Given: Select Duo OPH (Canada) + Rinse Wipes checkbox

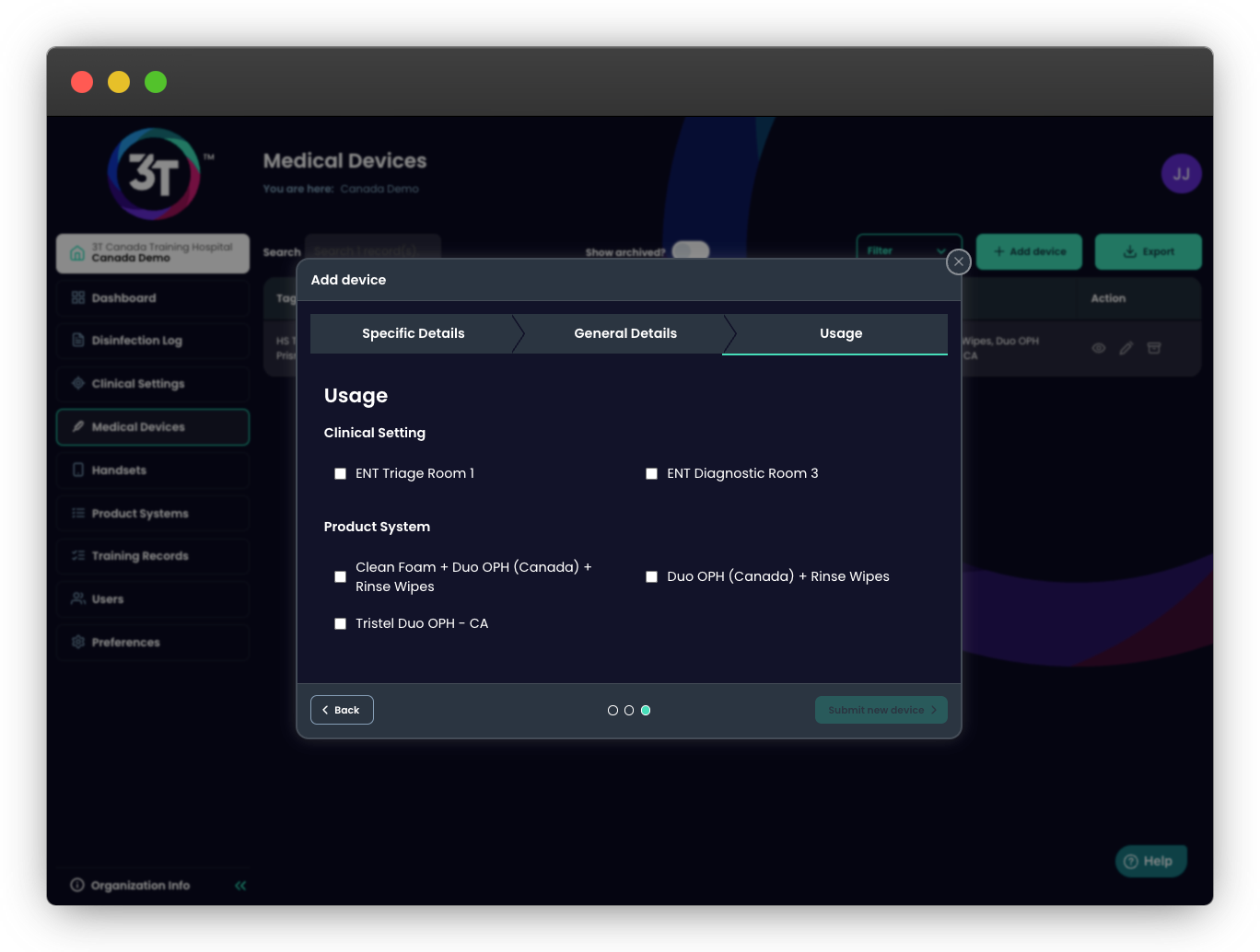Looking at the screenshot, I should [651, 576].
